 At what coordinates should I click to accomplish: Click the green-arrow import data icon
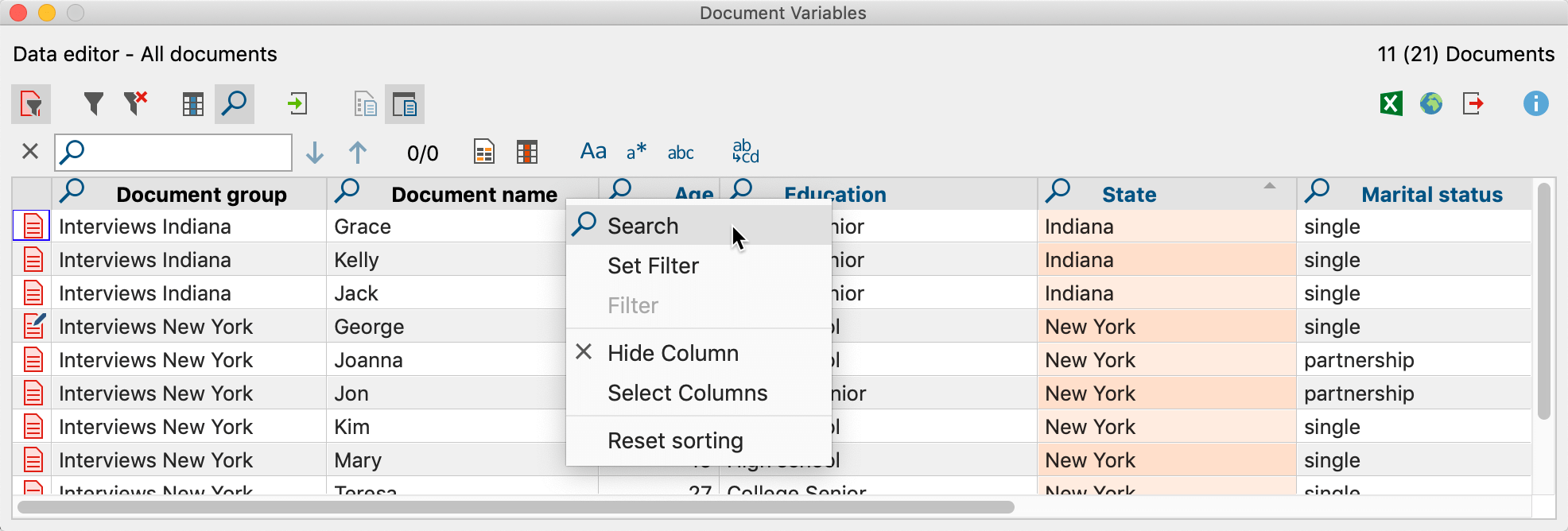297,104
